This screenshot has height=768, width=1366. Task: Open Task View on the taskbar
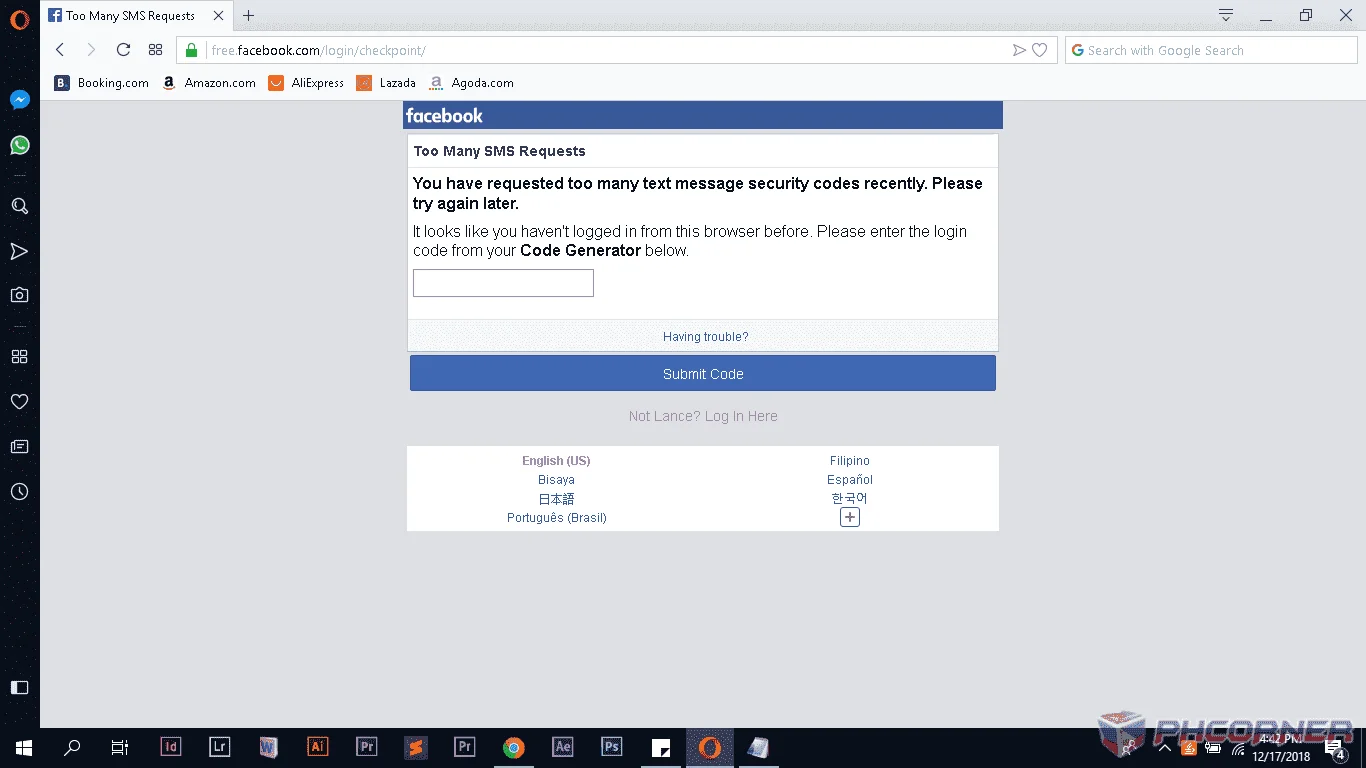click(x=120, y=747)
